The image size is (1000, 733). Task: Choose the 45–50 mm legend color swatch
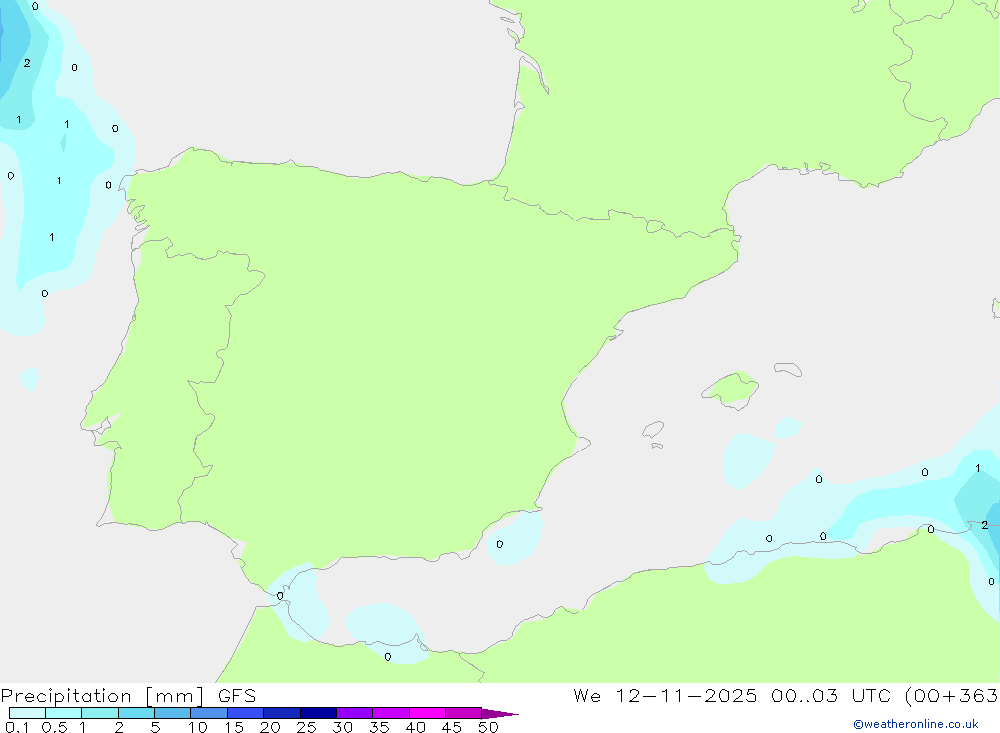coord(464,713)
